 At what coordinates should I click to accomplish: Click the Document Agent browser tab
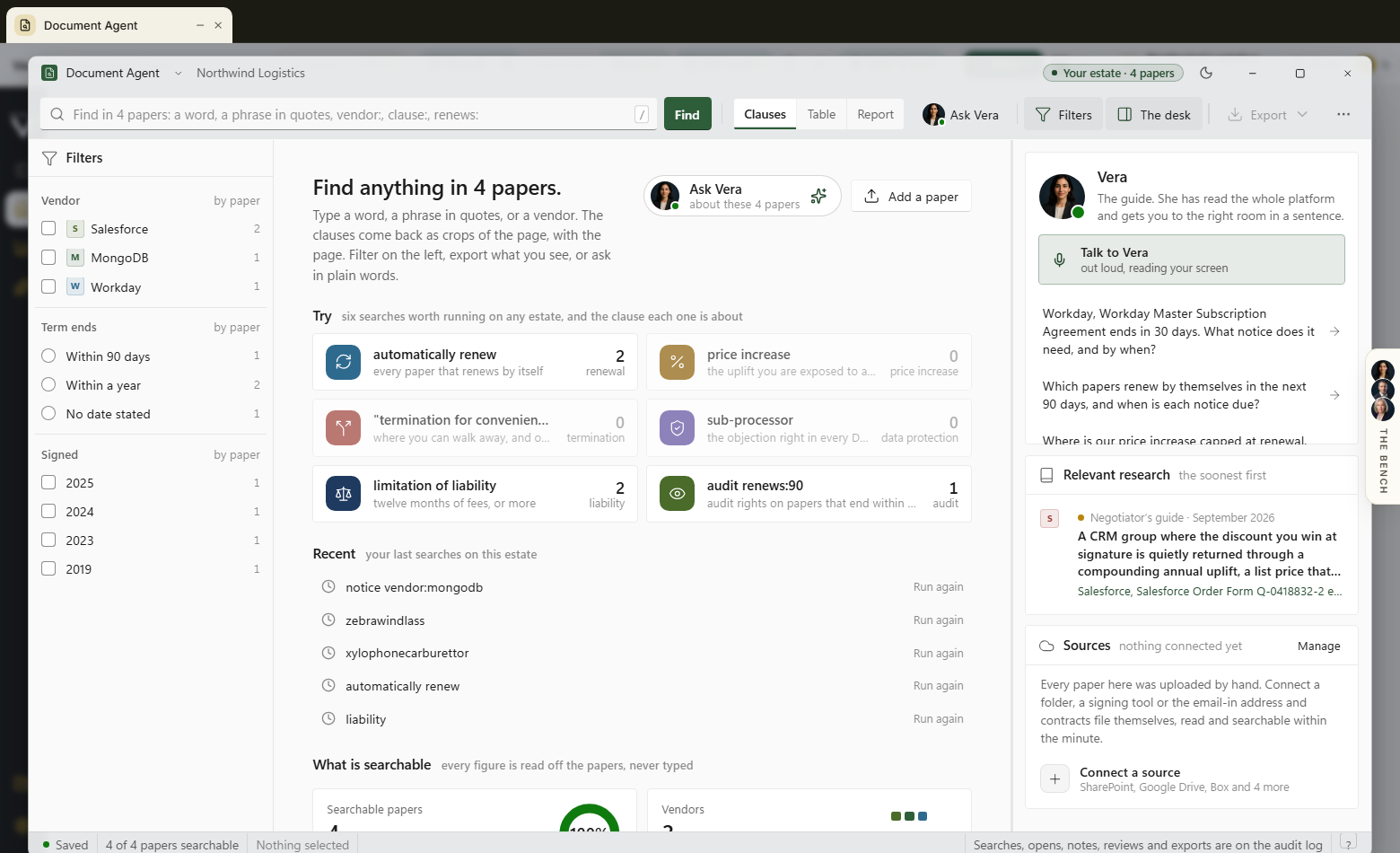click(x=118, y=25)
